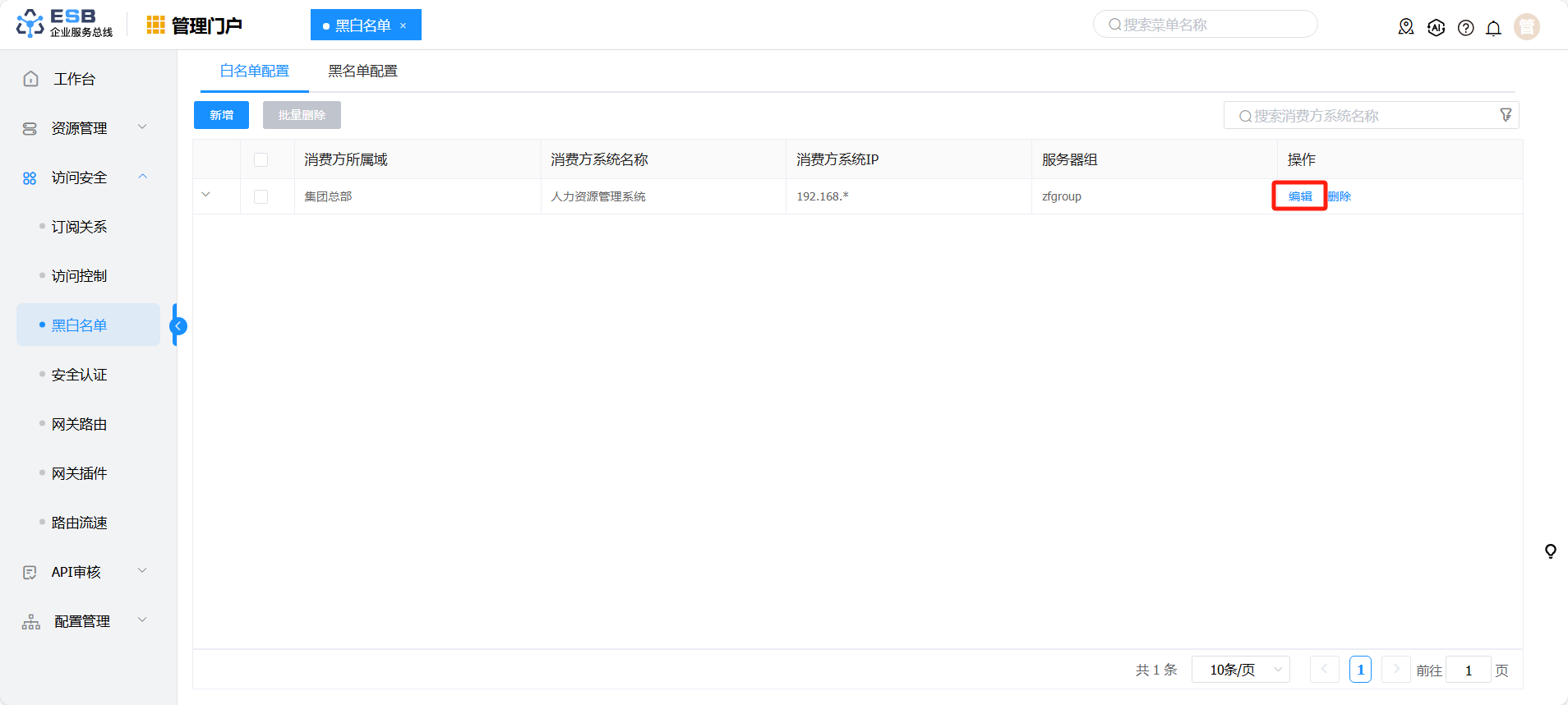Click the lightbulb icon at right edge
The image size is (1568, 705).
click(x=1550, y=551)
